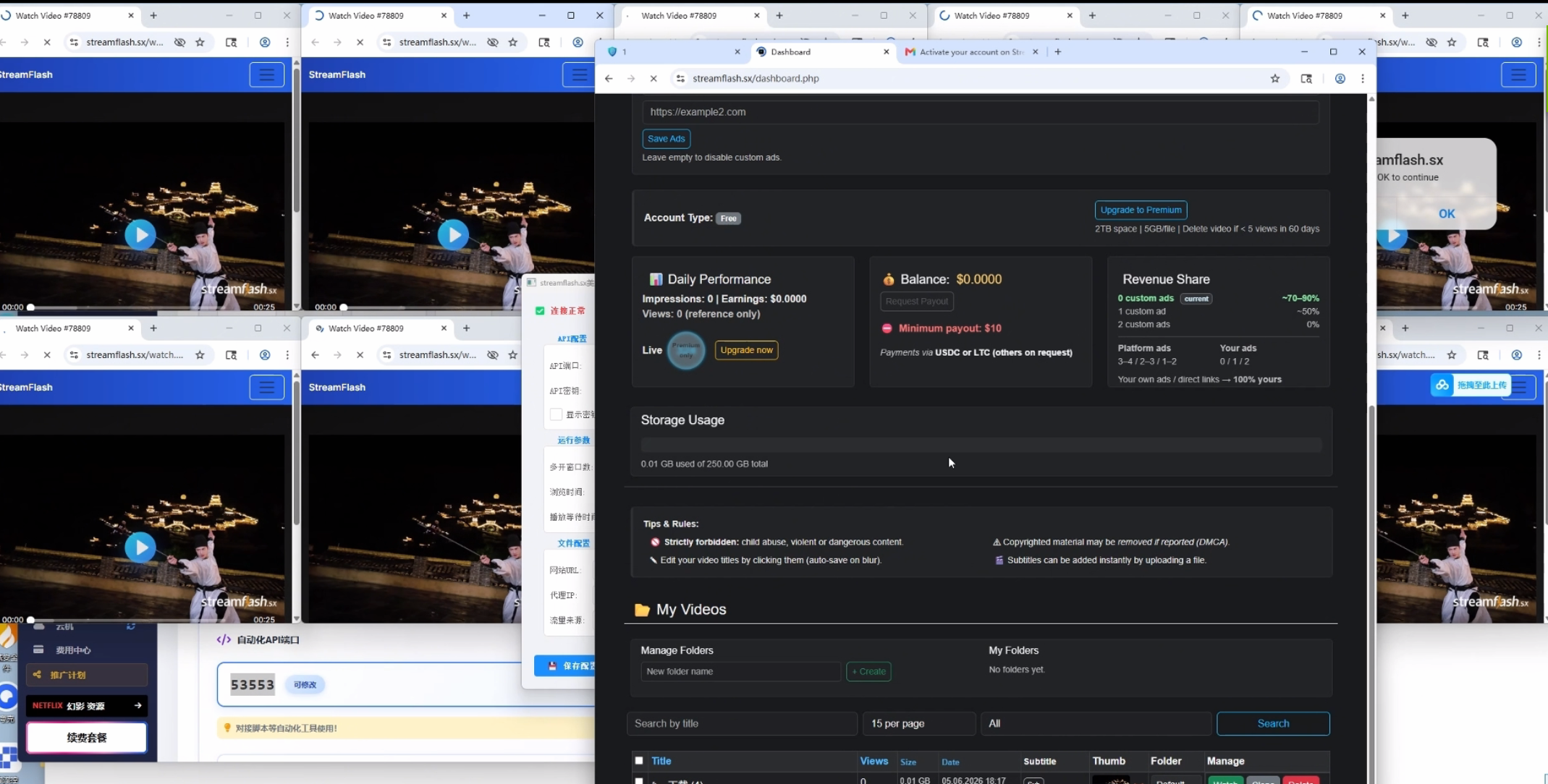The width and height of the screenshot is (1548, 784).
Task: Click the blue 拖拽至此上传 cloud upload button
Action: click(1471, 385)
